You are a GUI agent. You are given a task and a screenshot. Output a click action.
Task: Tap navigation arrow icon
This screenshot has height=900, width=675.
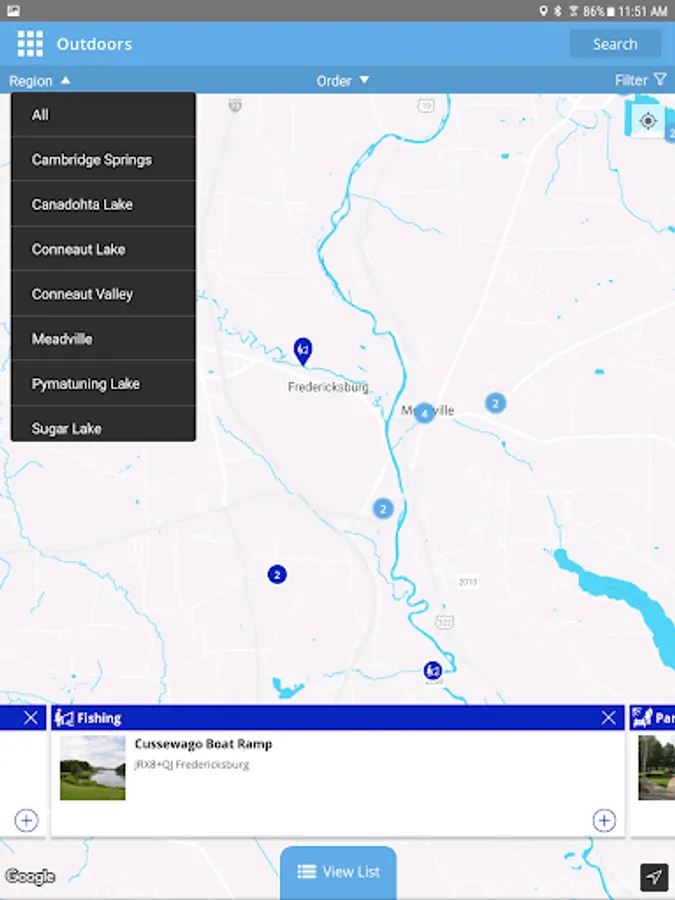point(654,876)
